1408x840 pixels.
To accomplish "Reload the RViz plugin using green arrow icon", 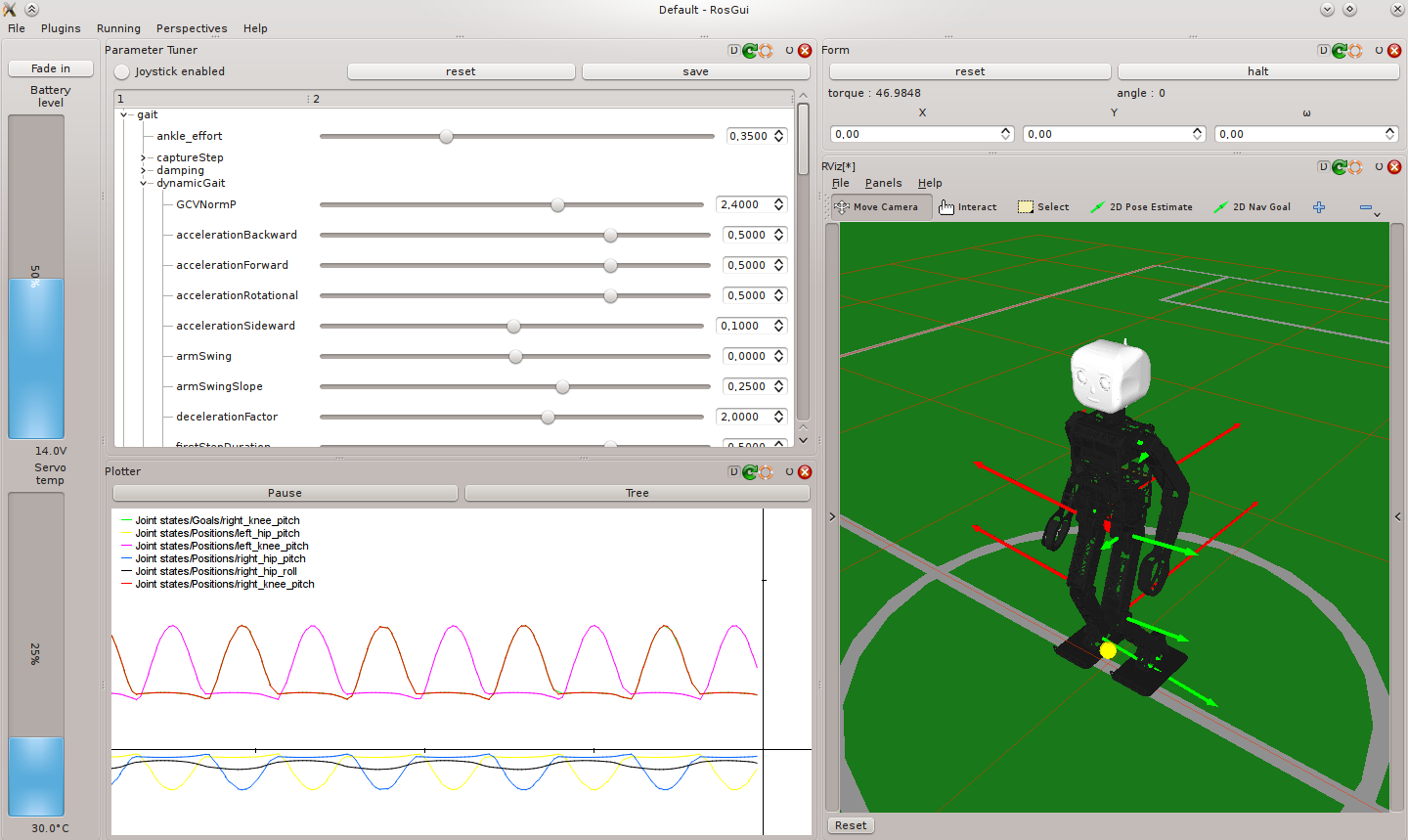I will (x=1339, y=167).
